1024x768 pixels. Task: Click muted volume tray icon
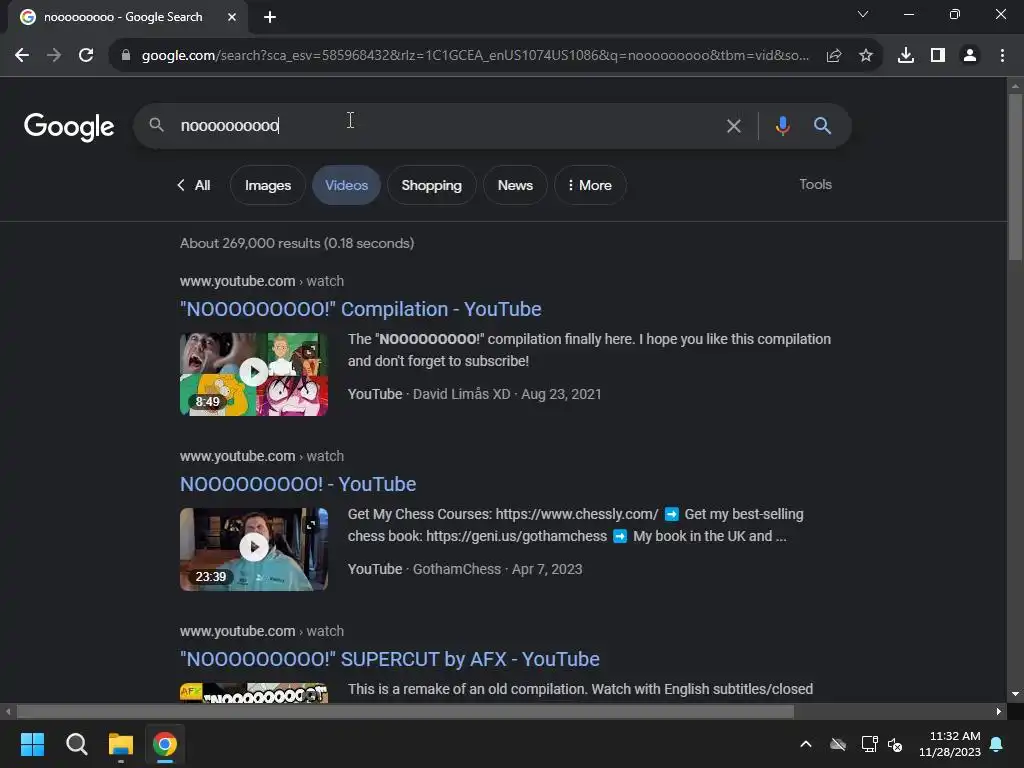895,744
